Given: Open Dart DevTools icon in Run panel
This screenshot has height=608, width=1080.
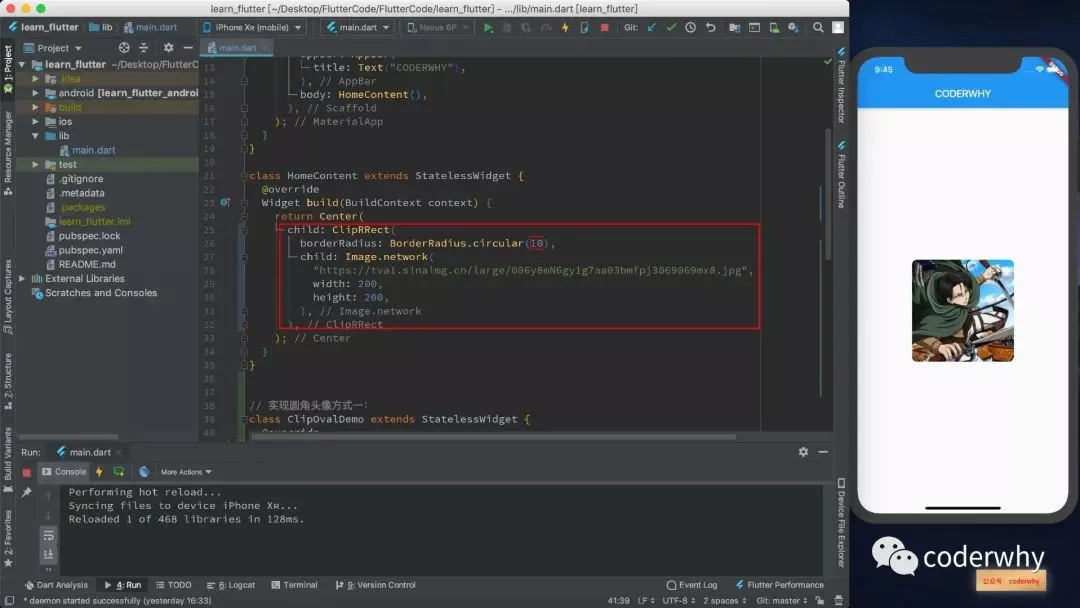Looking at the screenshot, I should pos(143,472).
